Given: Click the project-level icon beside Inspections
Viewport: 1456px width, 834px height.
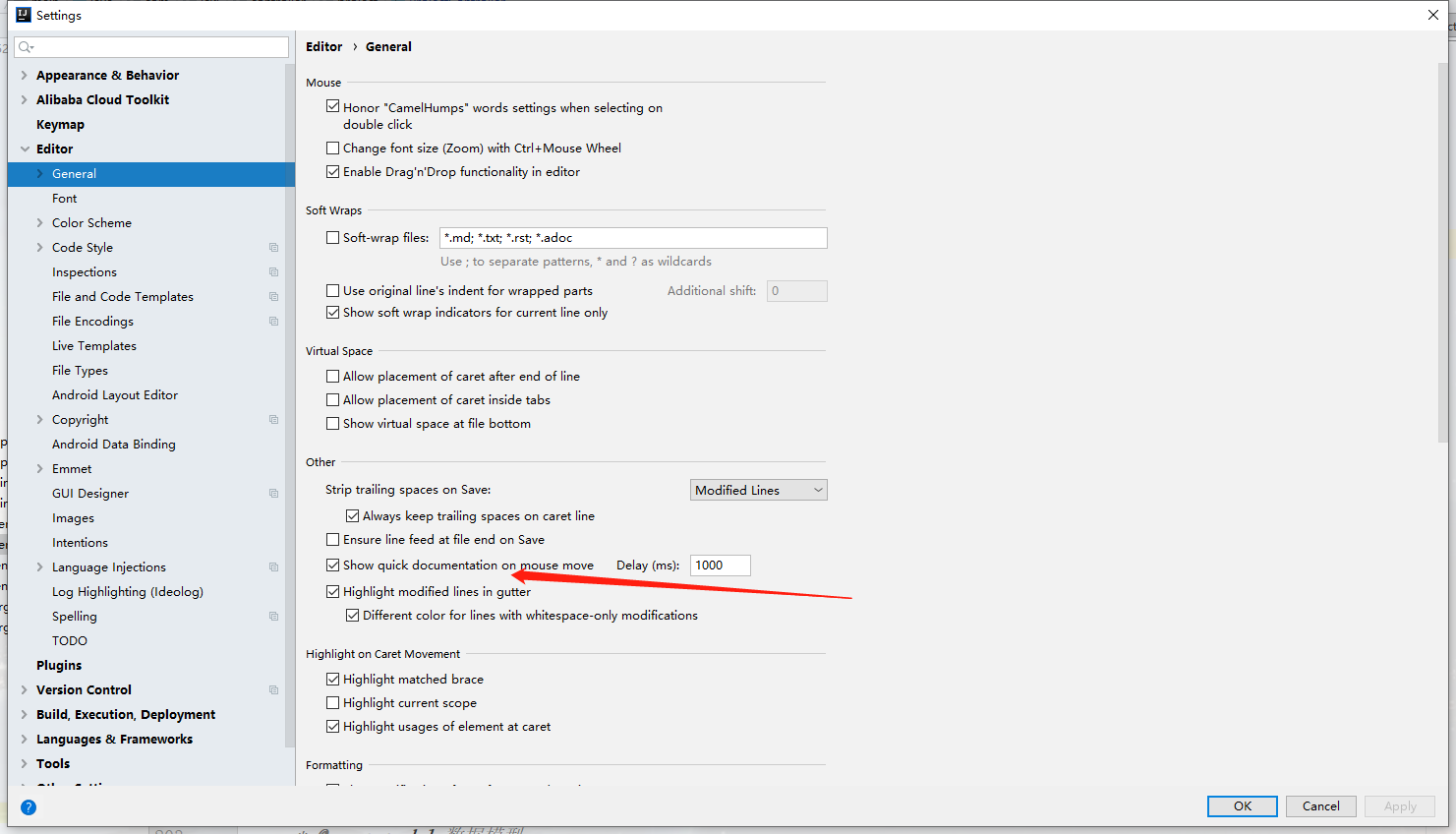Looking at the screenshot, I should point(273,272).
